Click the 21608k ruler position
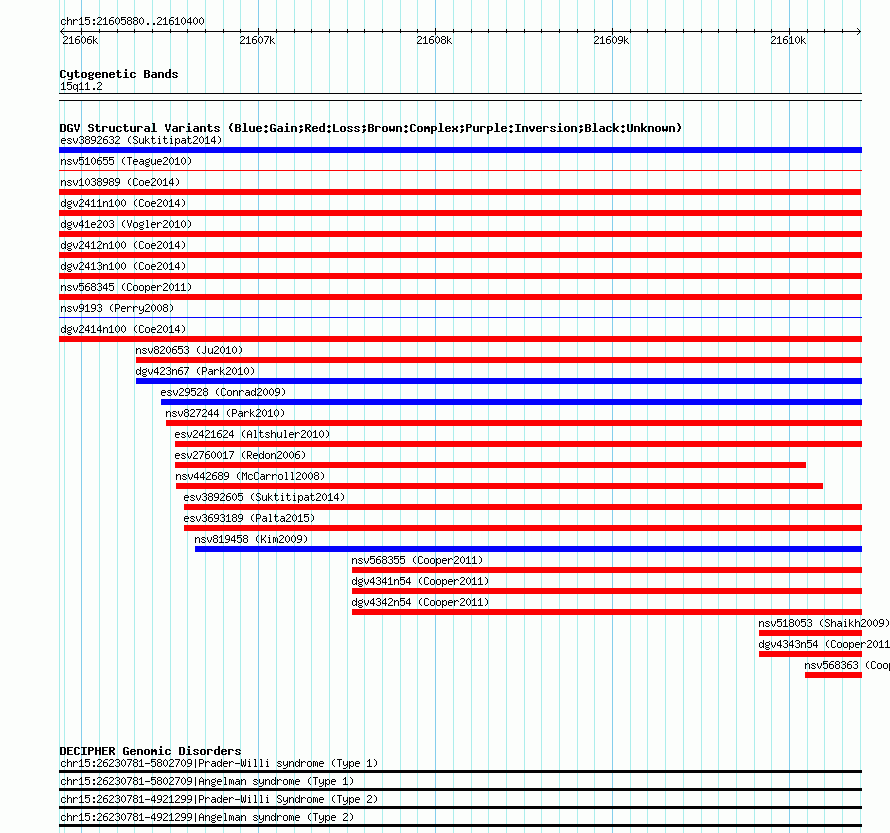 point(434,40)
